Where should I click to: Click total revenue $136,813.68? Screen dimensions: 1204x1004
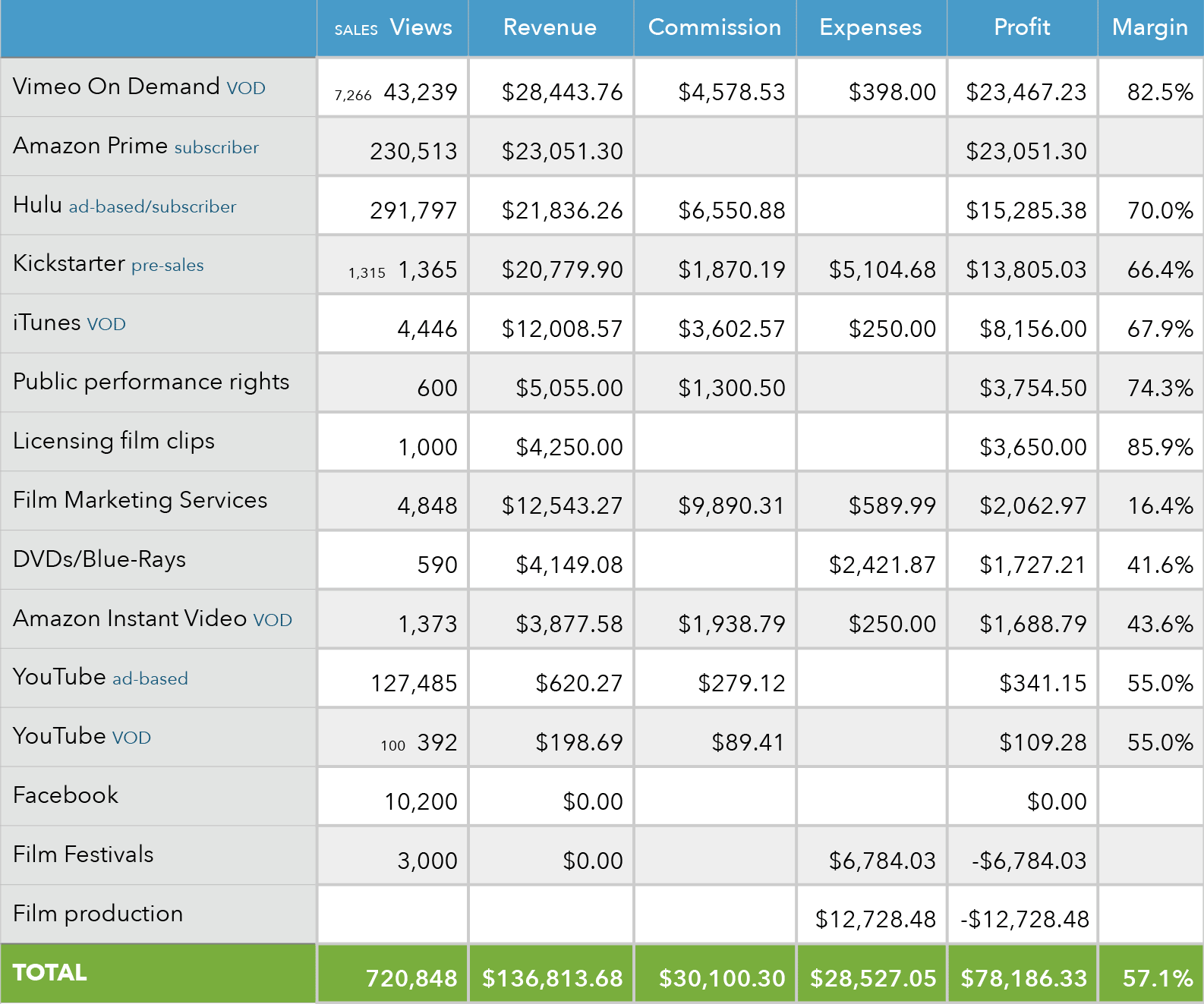click(x=551, y=974)
